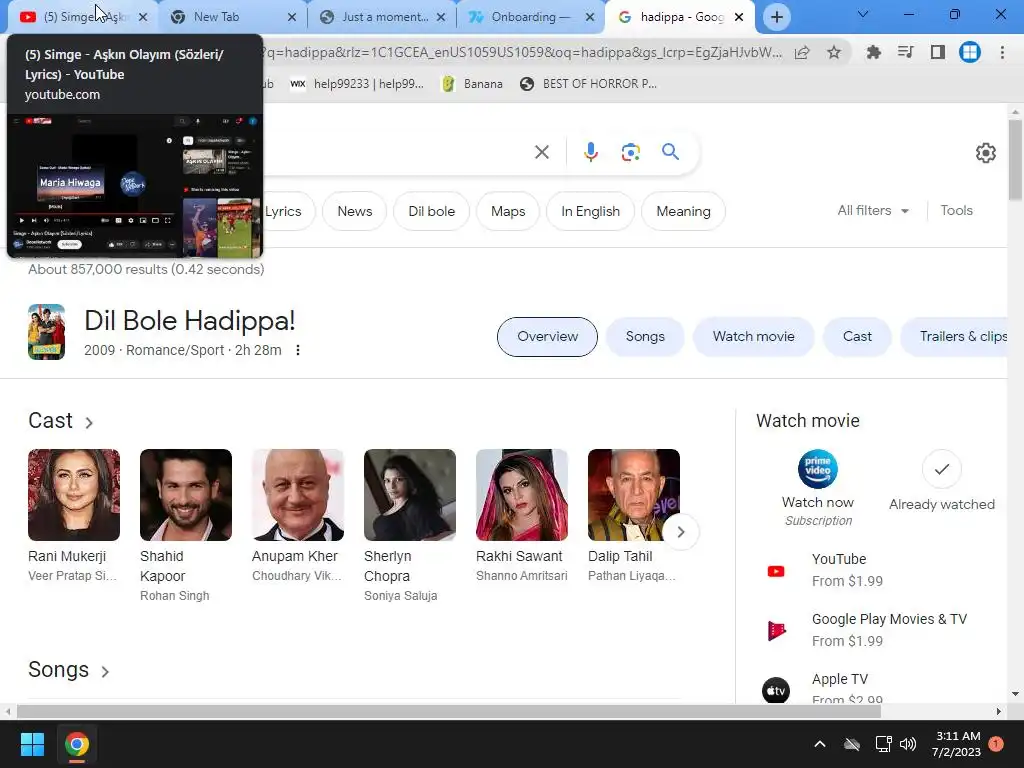Open Google quick settings gear icon

pyautogui.click(x=985, y=153)
